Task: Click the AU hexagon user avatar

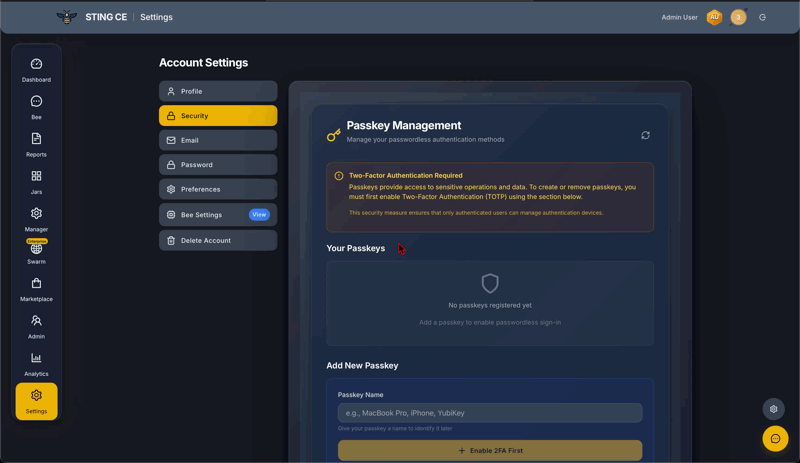Action: point(714,17)
